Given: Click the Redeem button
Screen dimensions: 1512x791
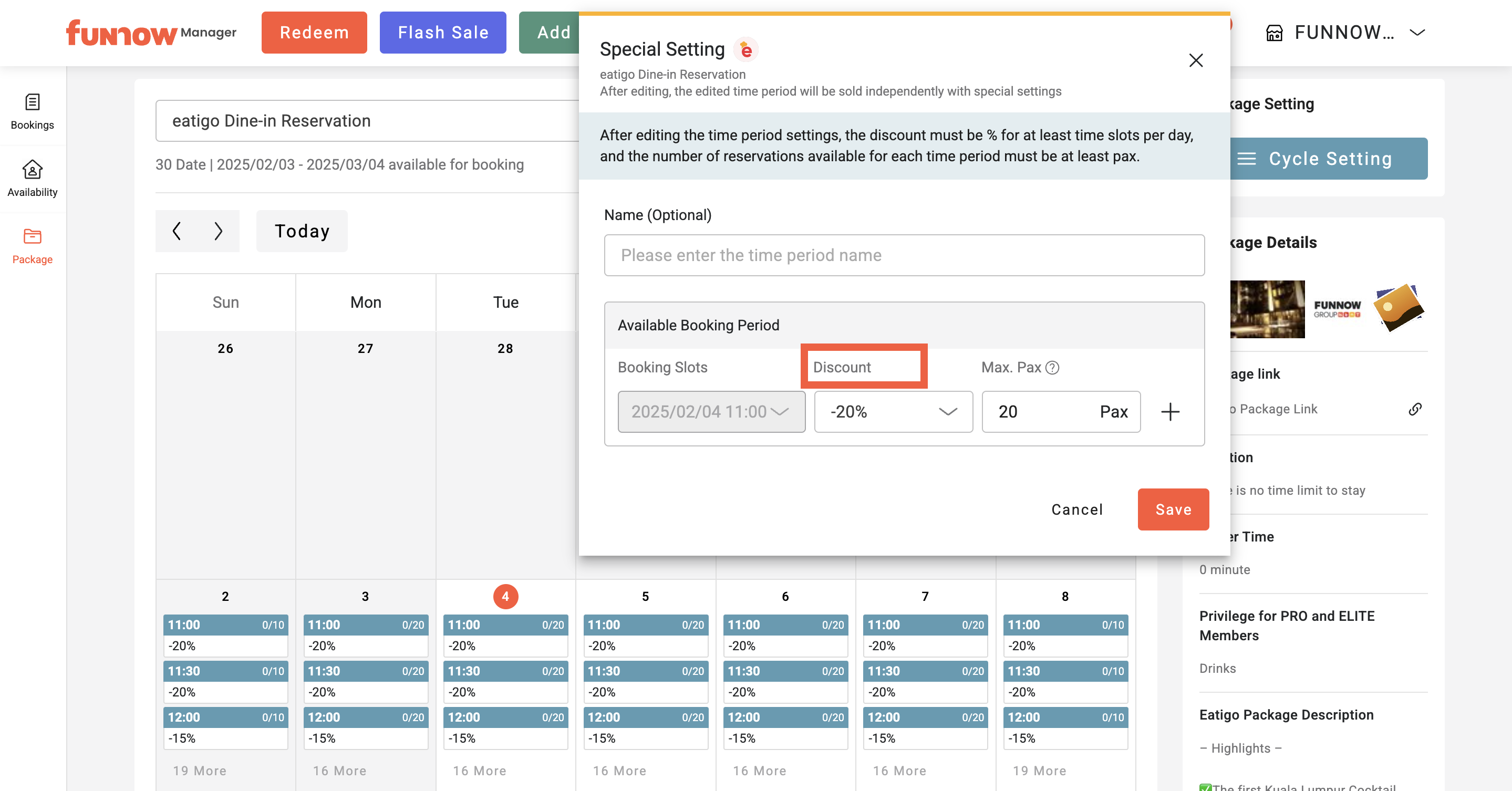Looking at the screenshot, I should [314, 33].
